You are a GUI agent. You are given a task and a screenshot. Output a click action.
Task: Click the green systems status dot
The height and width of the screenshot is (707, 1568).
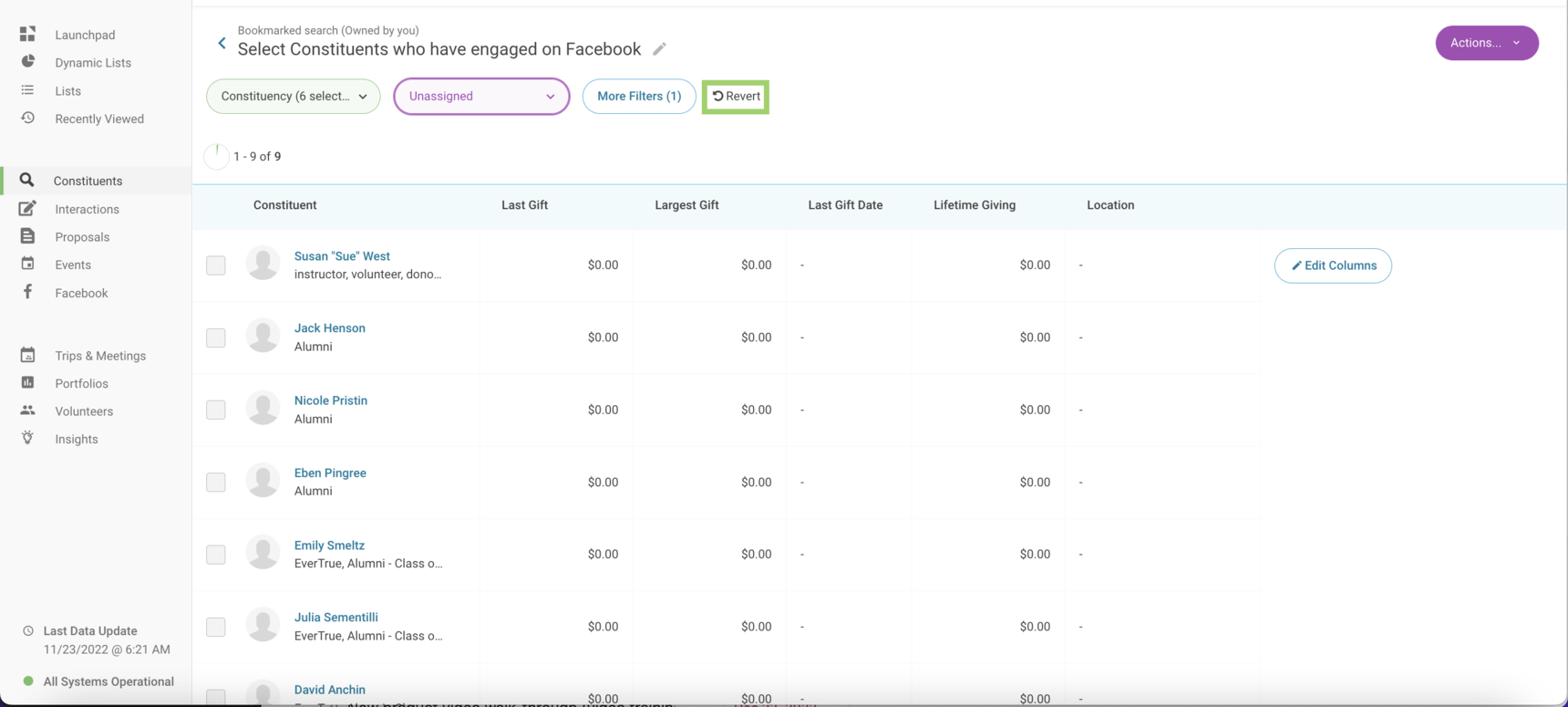click(x=28, y=681)
